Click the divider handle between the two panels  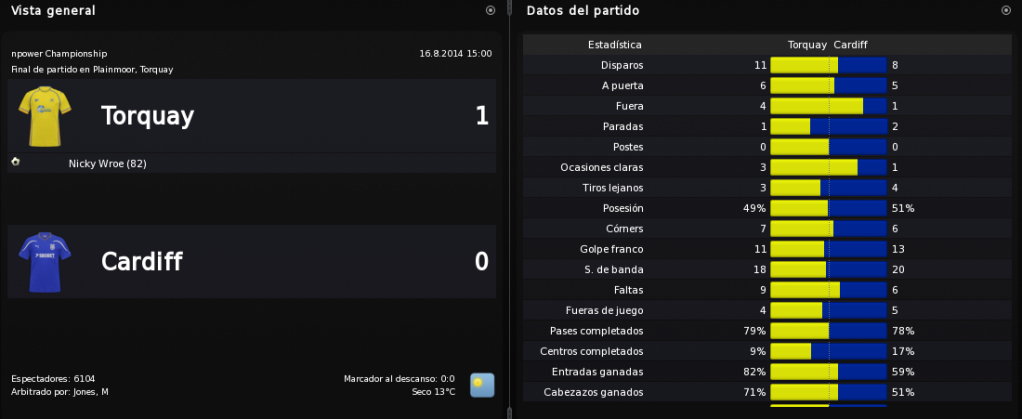509,209
